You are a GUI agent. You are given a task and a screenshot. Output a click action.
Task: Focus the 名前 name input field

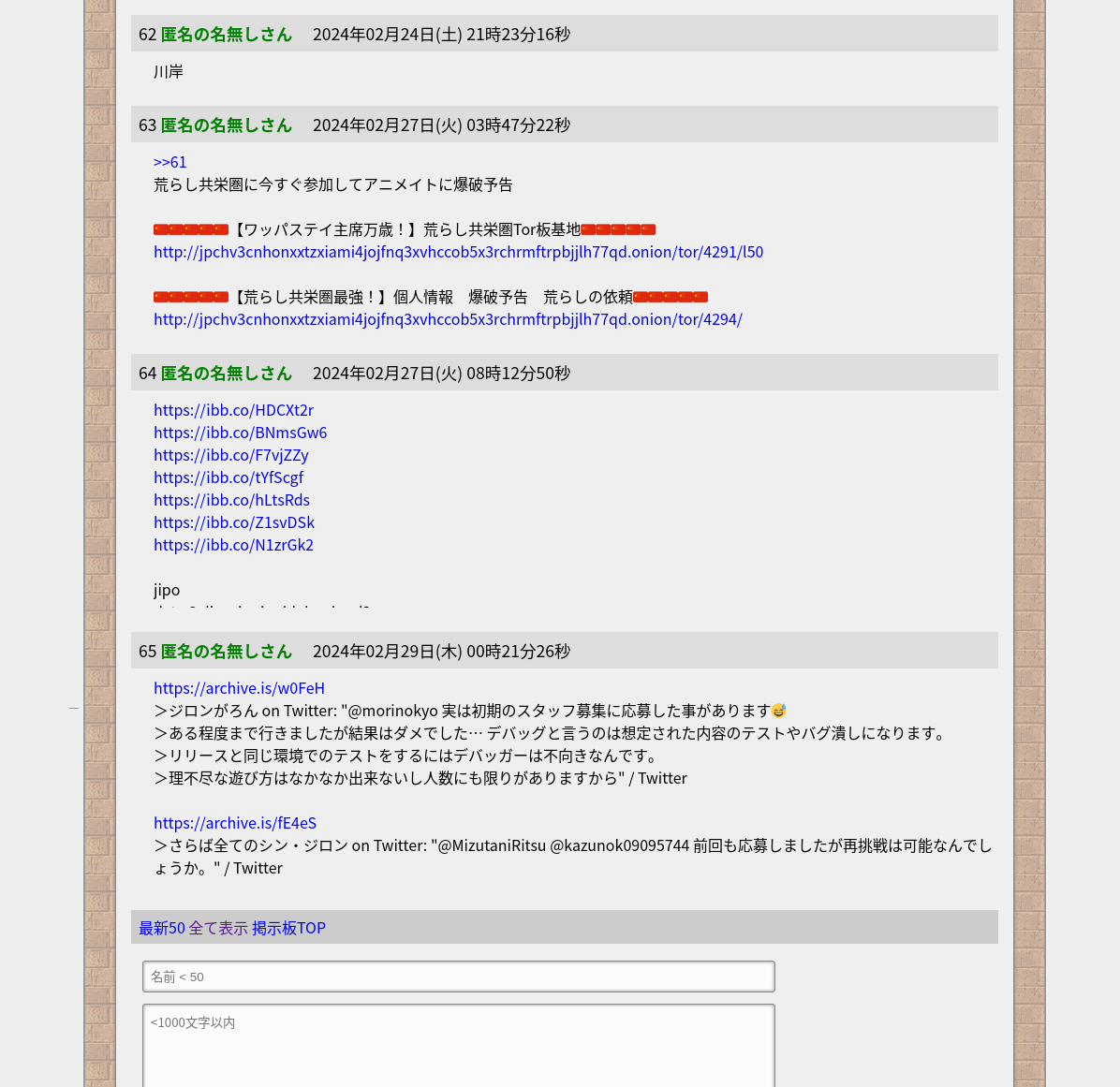(458, 977)
